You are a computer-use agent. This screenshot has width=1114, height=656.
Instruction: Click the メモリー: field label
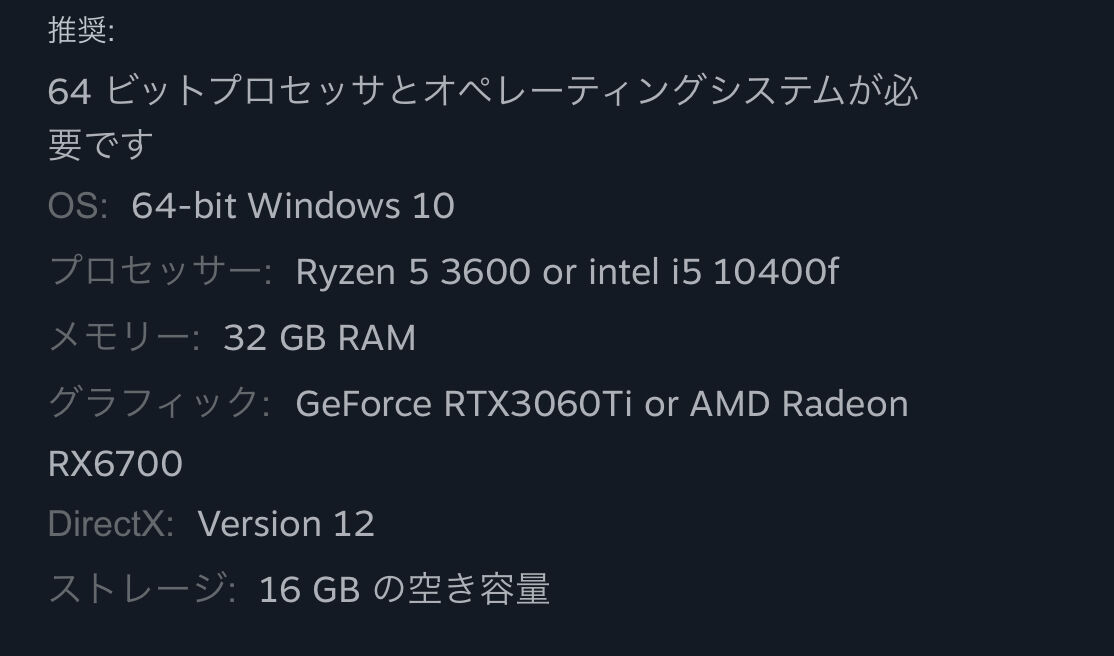click(123, 338)
